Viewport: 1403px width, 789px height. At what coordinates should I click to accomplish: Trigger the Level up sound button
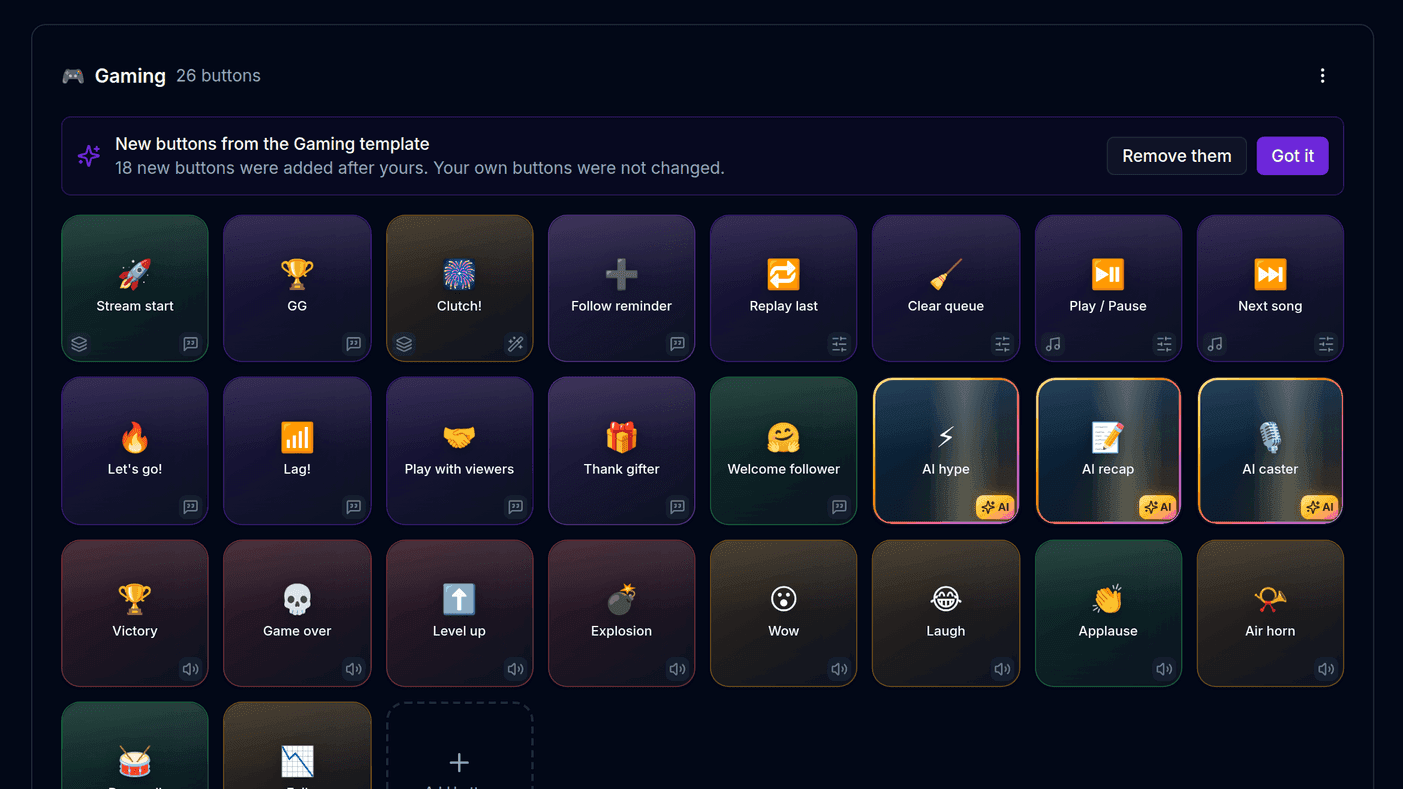tap(459, 613)
